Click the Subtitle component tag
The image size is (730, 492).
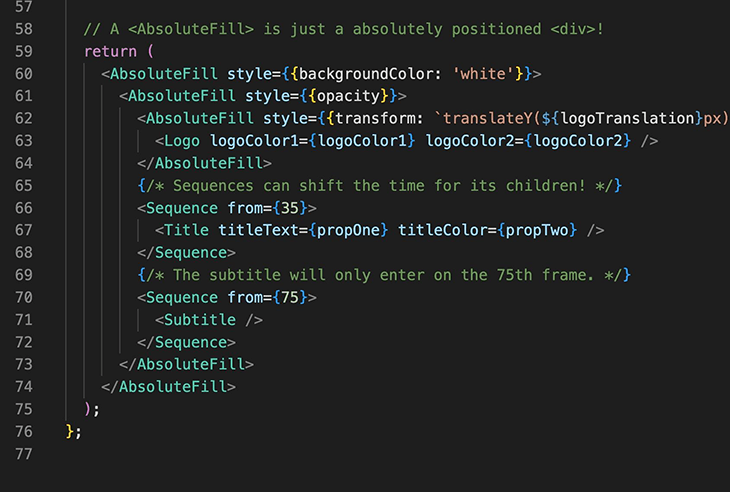click(200, 320)
